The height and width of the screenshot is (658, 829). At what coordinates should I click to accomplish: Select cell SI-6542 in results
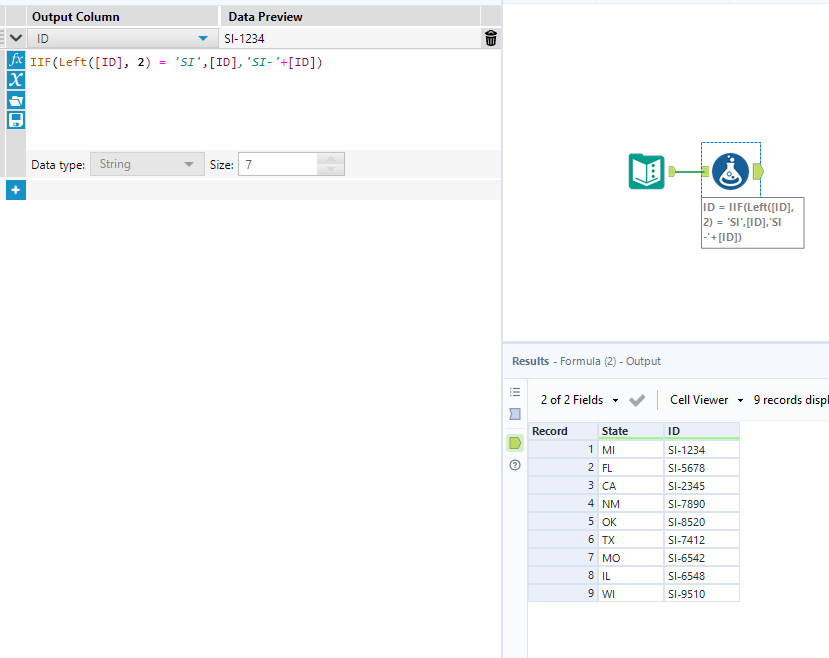coord(701,558)
